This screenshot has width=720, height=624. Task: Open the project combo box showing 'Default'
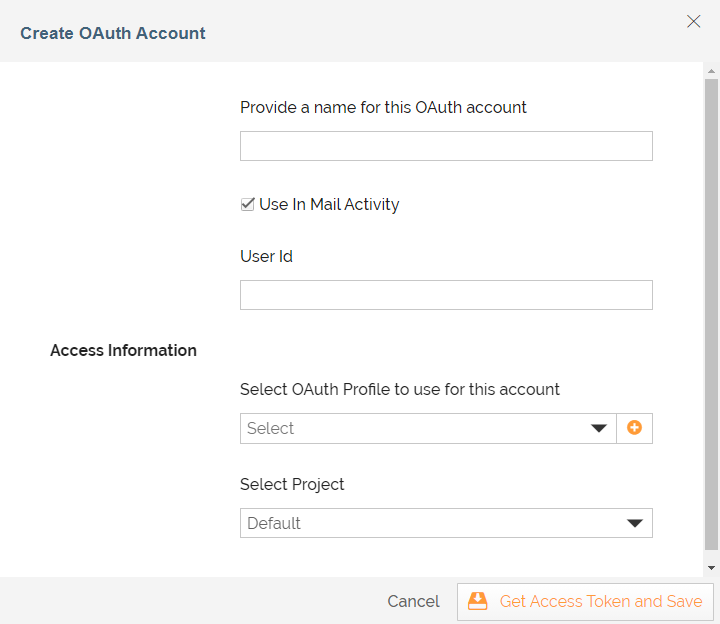pos(430,523)
